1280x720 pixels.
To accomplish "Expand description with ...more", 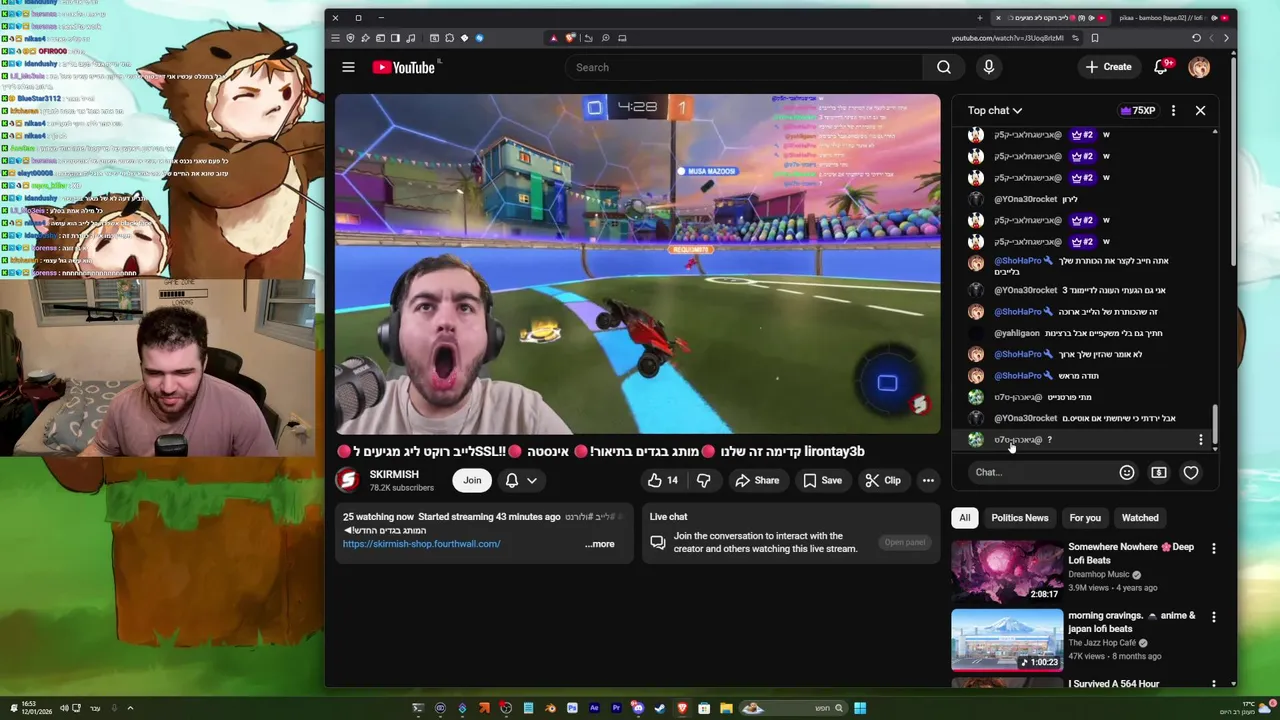I will pos(600,544).
